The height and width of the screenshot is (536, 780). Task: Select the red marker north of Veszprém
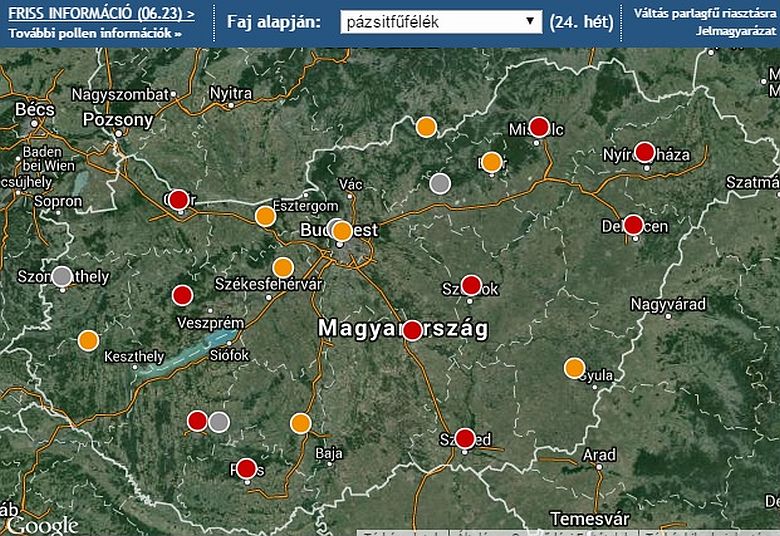(x=182, y=295)
